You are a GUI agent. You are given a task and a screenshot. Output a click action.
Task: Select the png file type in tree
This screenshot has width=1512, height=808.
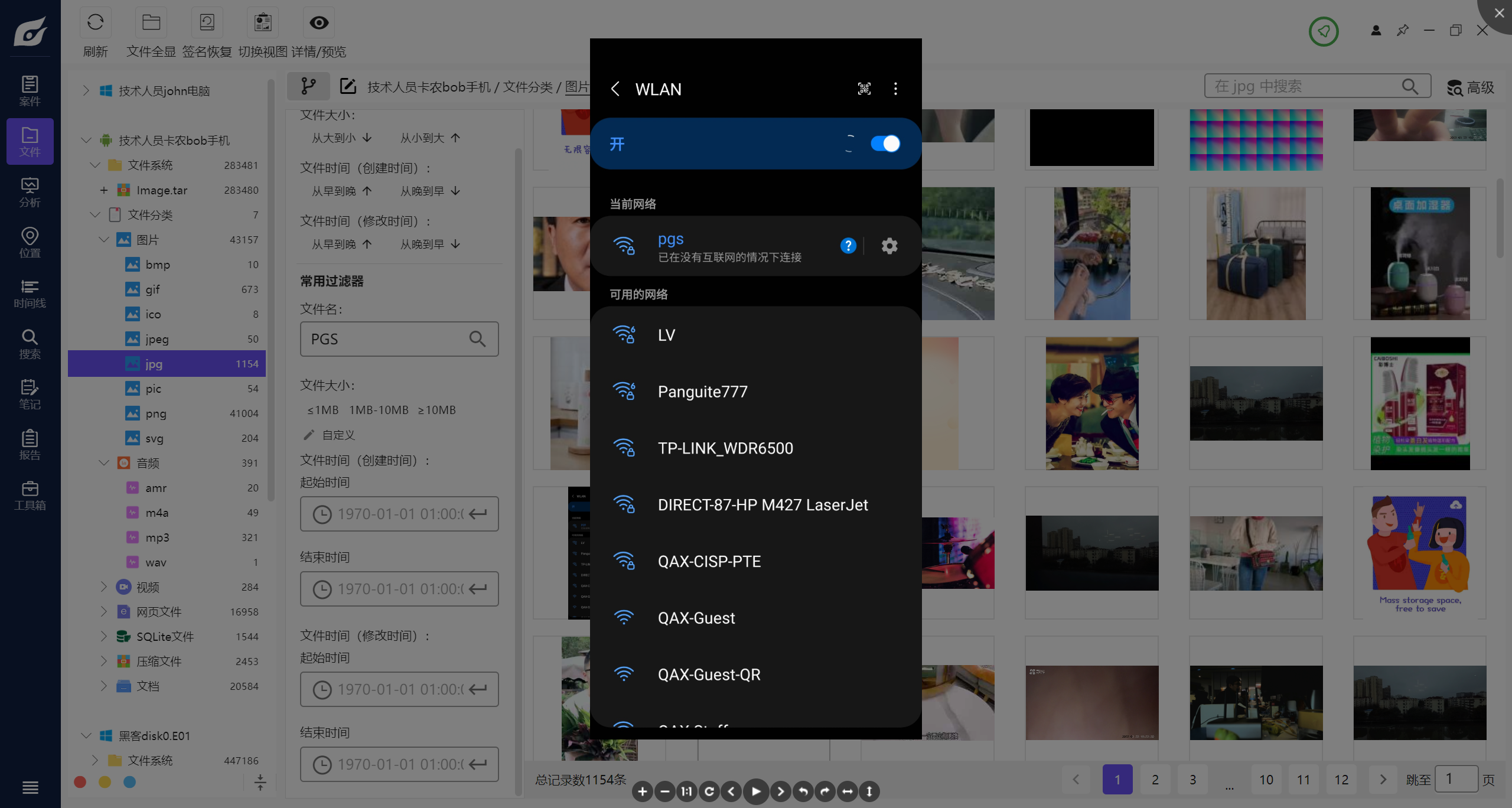click(156, 413)
